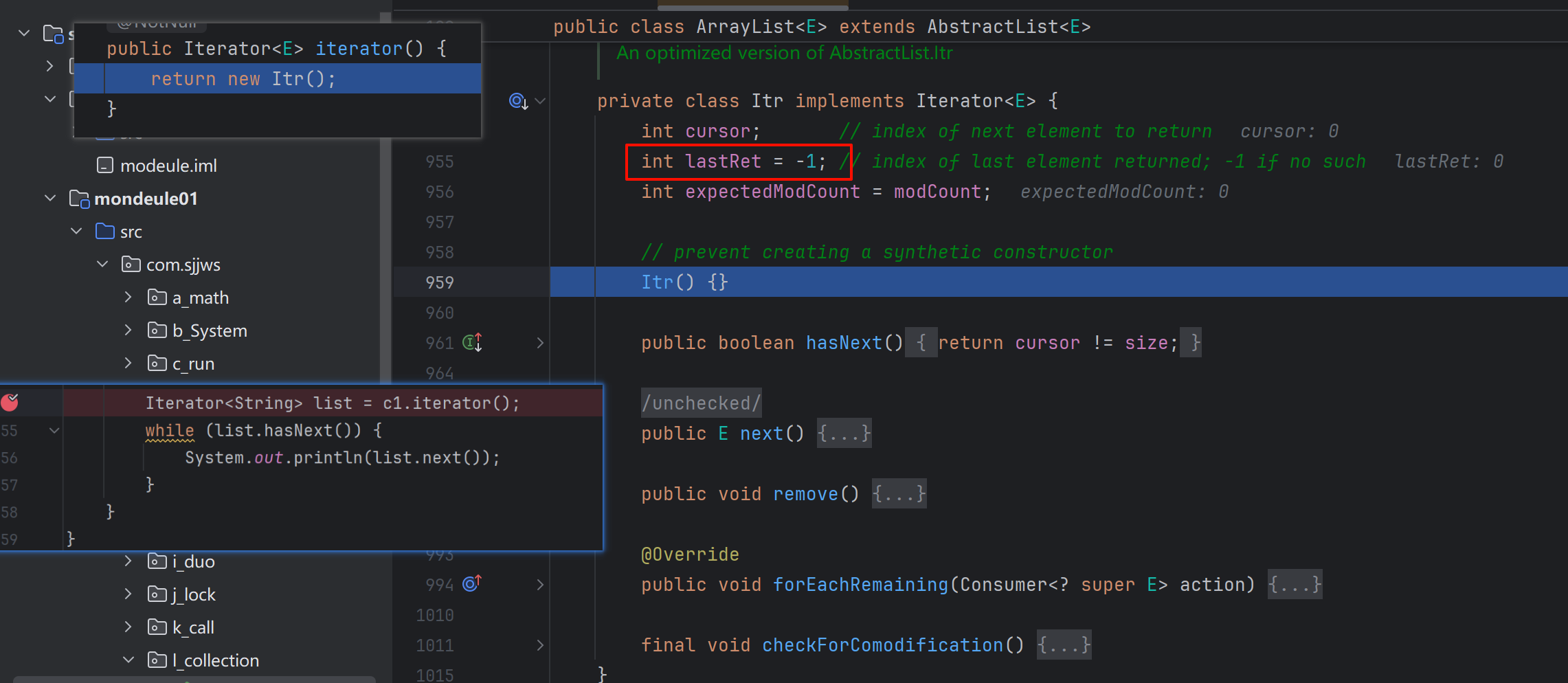
Task: Select the k_call package in the project tree
Action: pyautogui.click(x=193, y=627)
